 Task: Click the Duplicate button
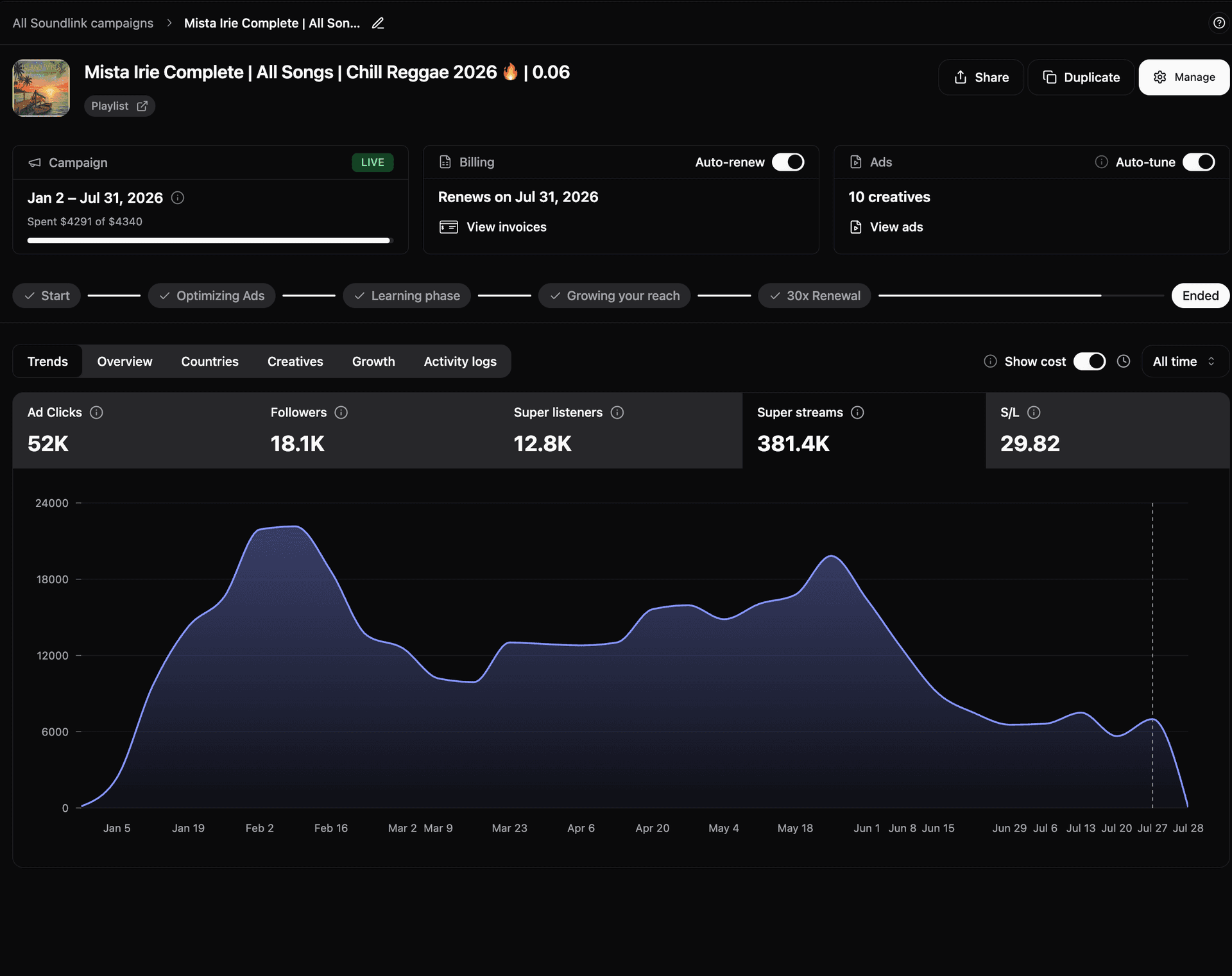pyautogui.click(x=1081, y=77)
